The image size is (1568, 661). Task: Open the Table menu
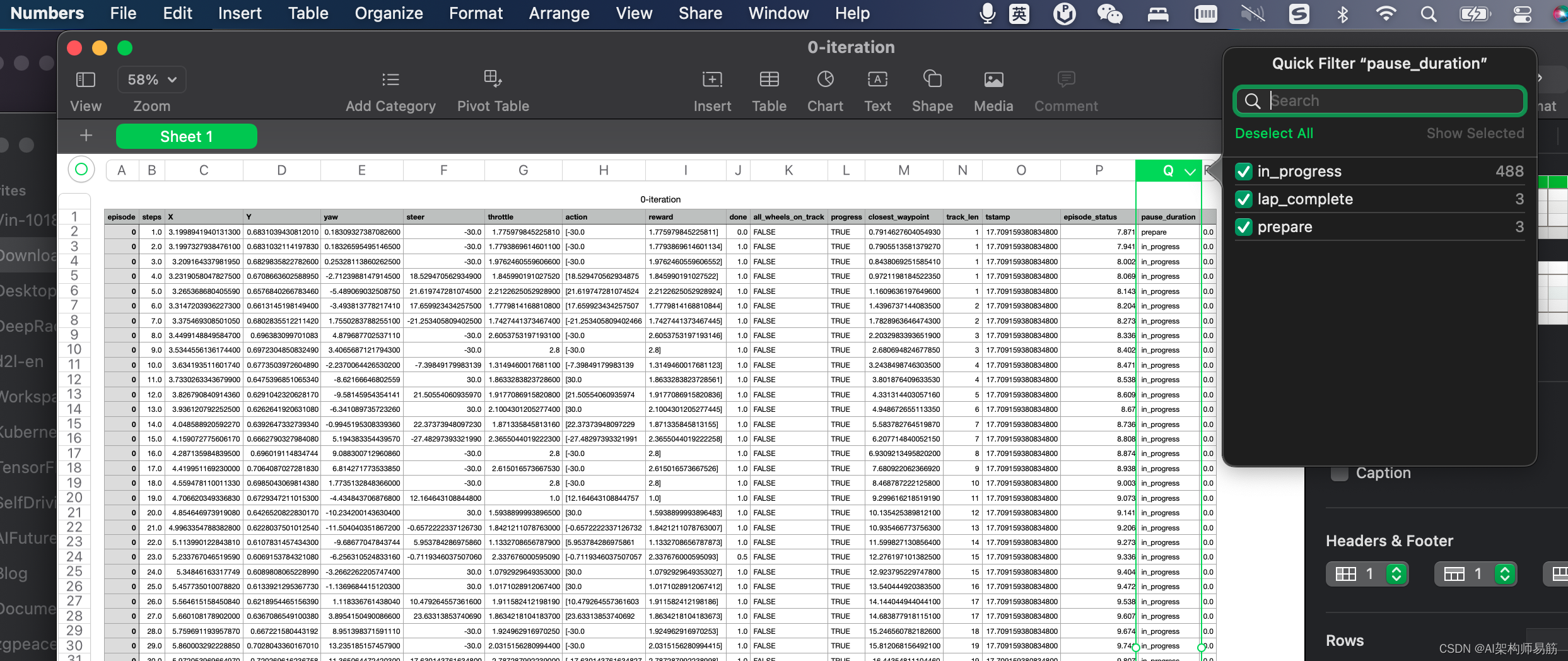coord(308,13)
